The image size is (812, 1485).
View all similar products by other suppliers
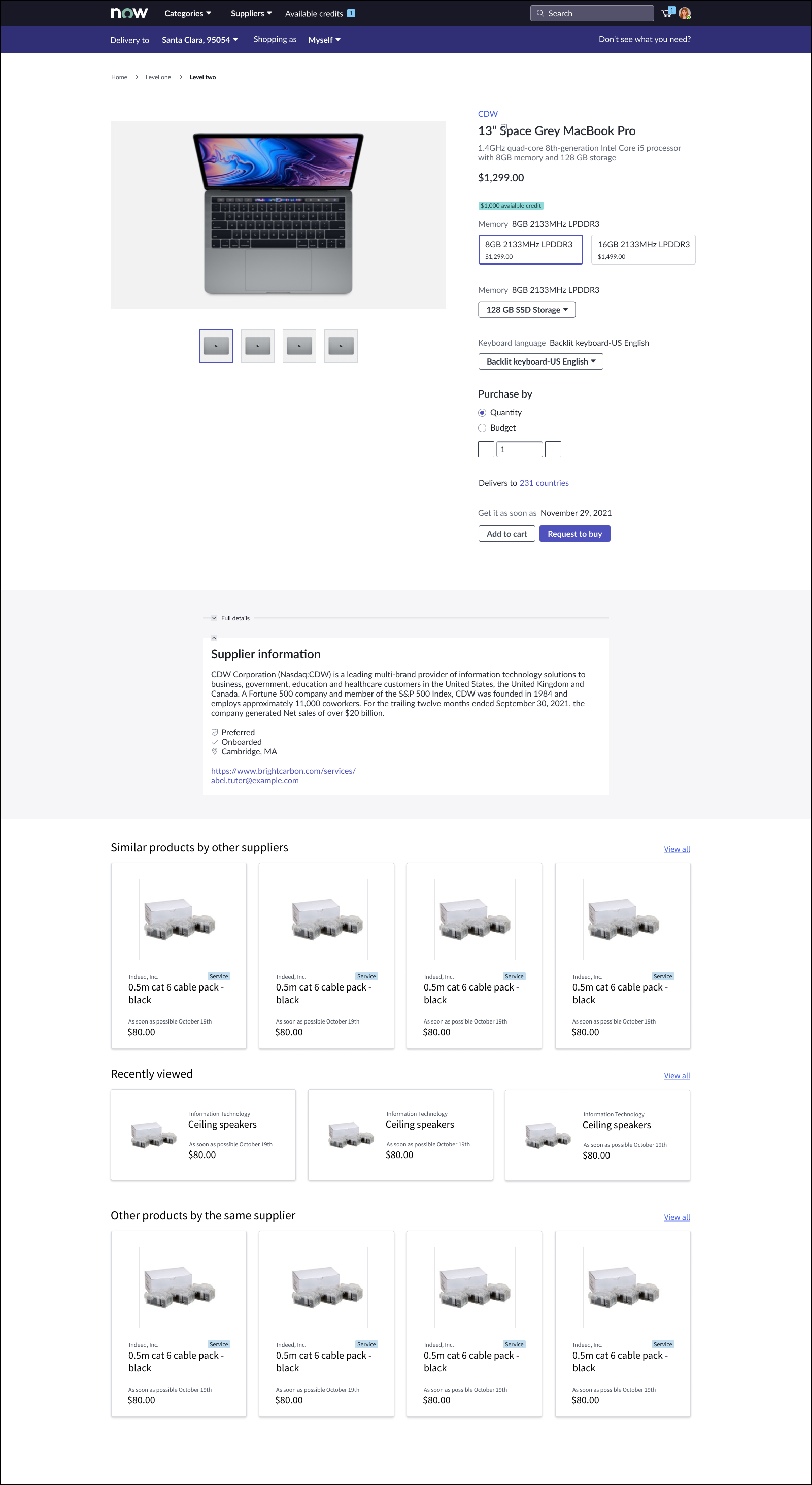676,849
